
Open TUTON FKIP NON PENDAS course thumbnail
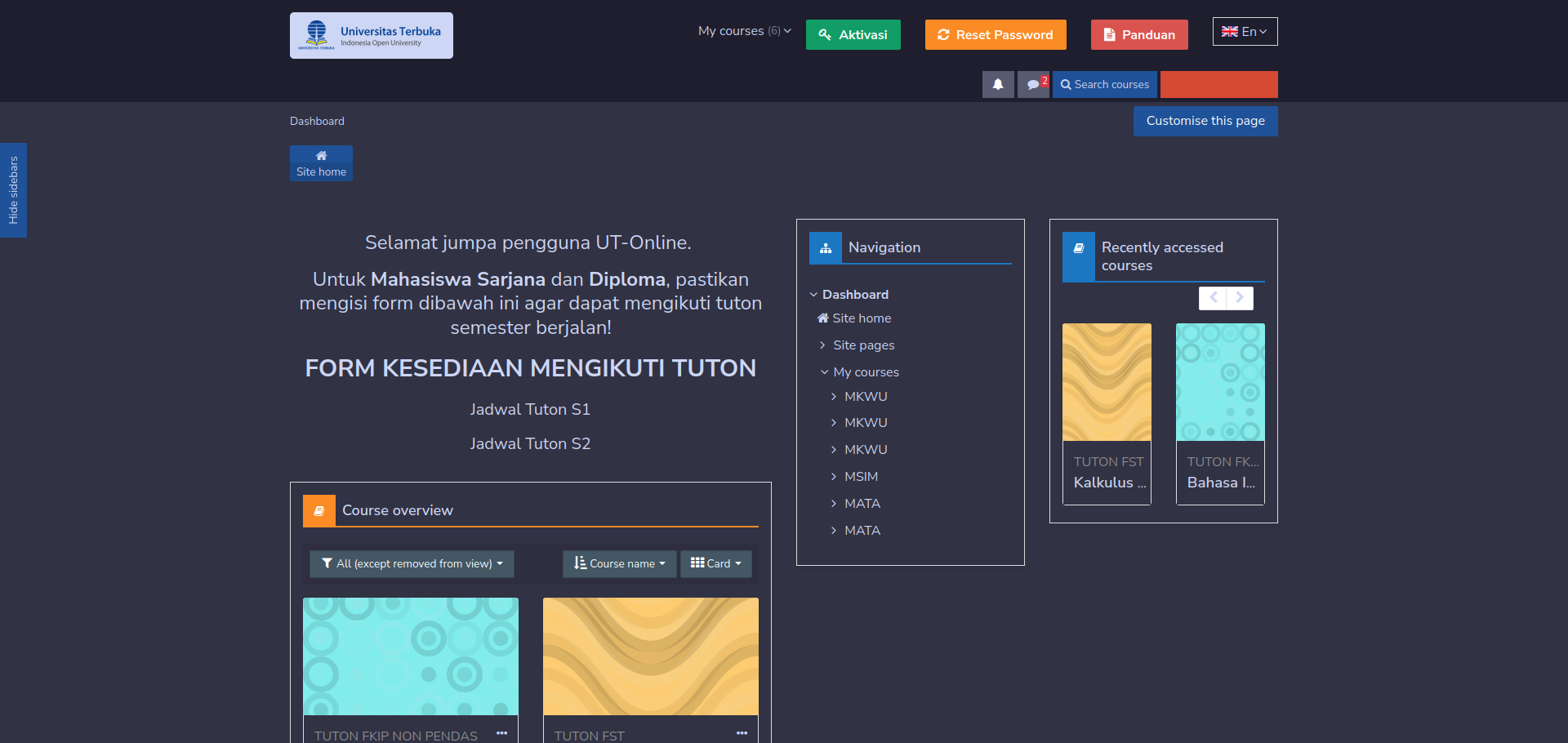[x=411, y=656]
